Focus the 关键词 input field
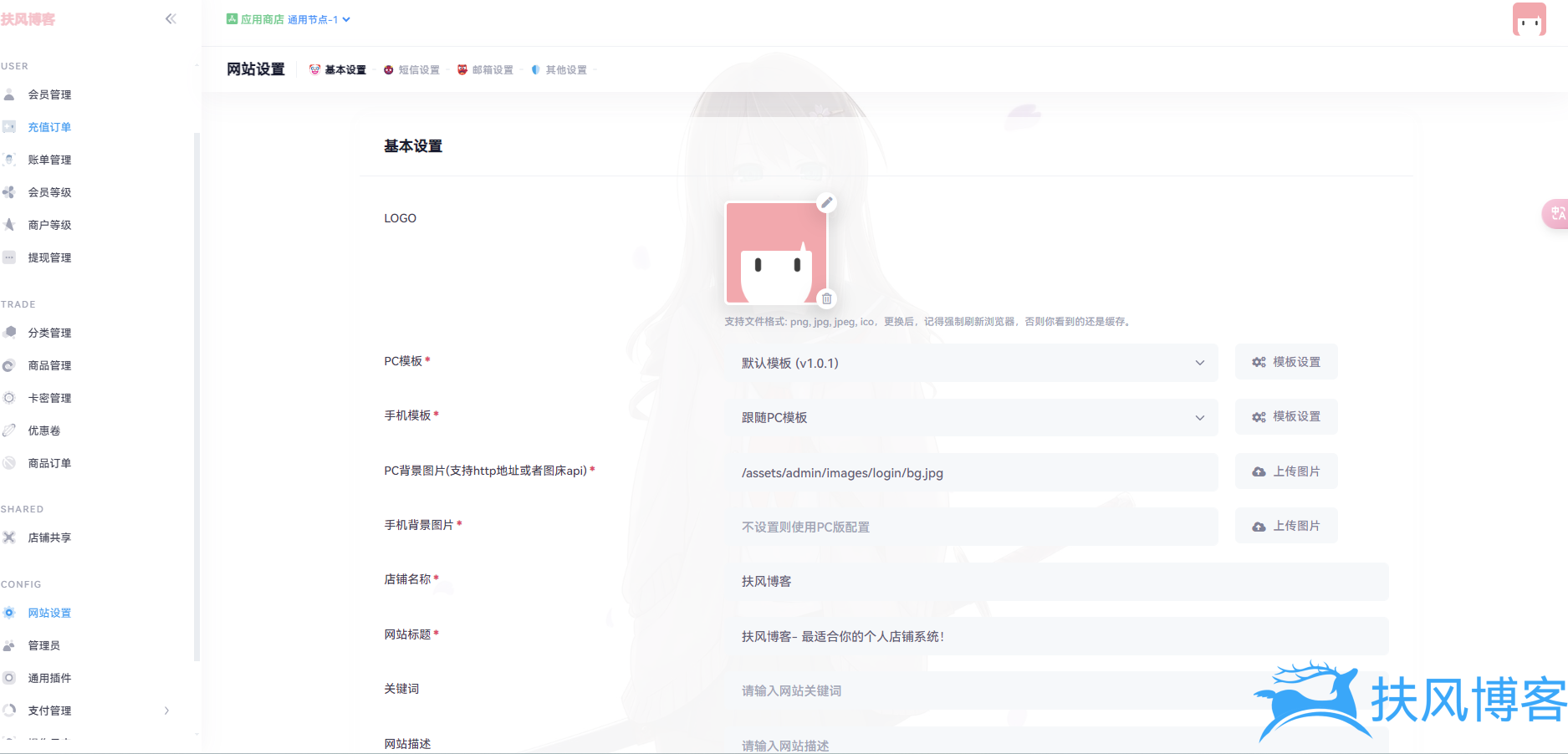1568x754 pixels. tap(1056, 690)
